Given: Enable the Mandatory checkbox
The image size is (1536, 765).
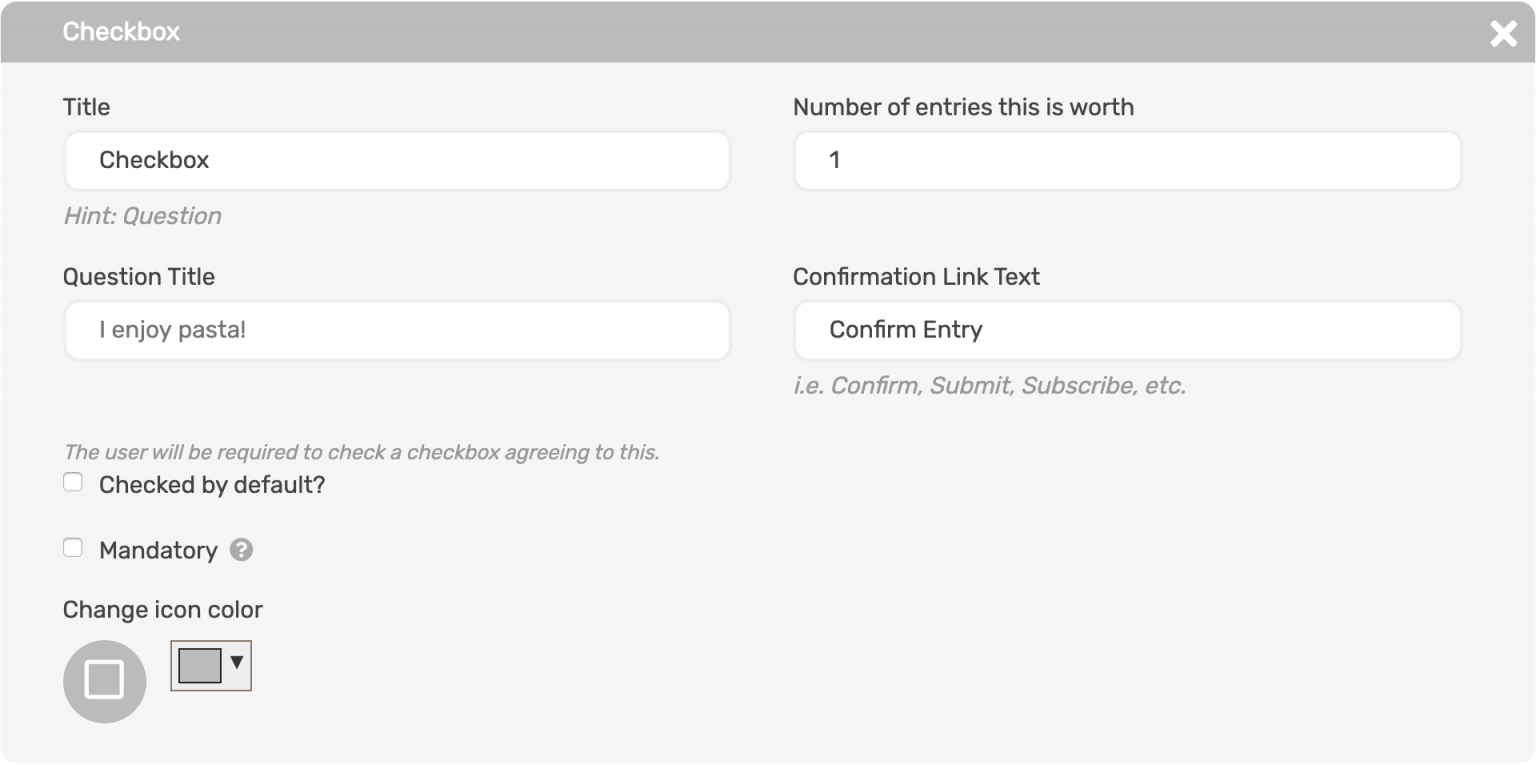Looking at the screenshot, I should [72, 547].
